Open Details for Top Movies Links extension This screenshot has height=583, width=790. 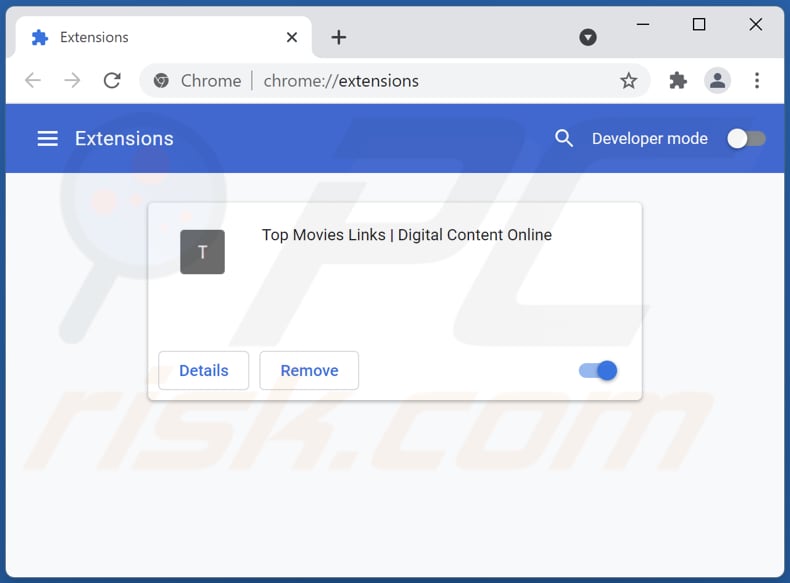(204, 370)
